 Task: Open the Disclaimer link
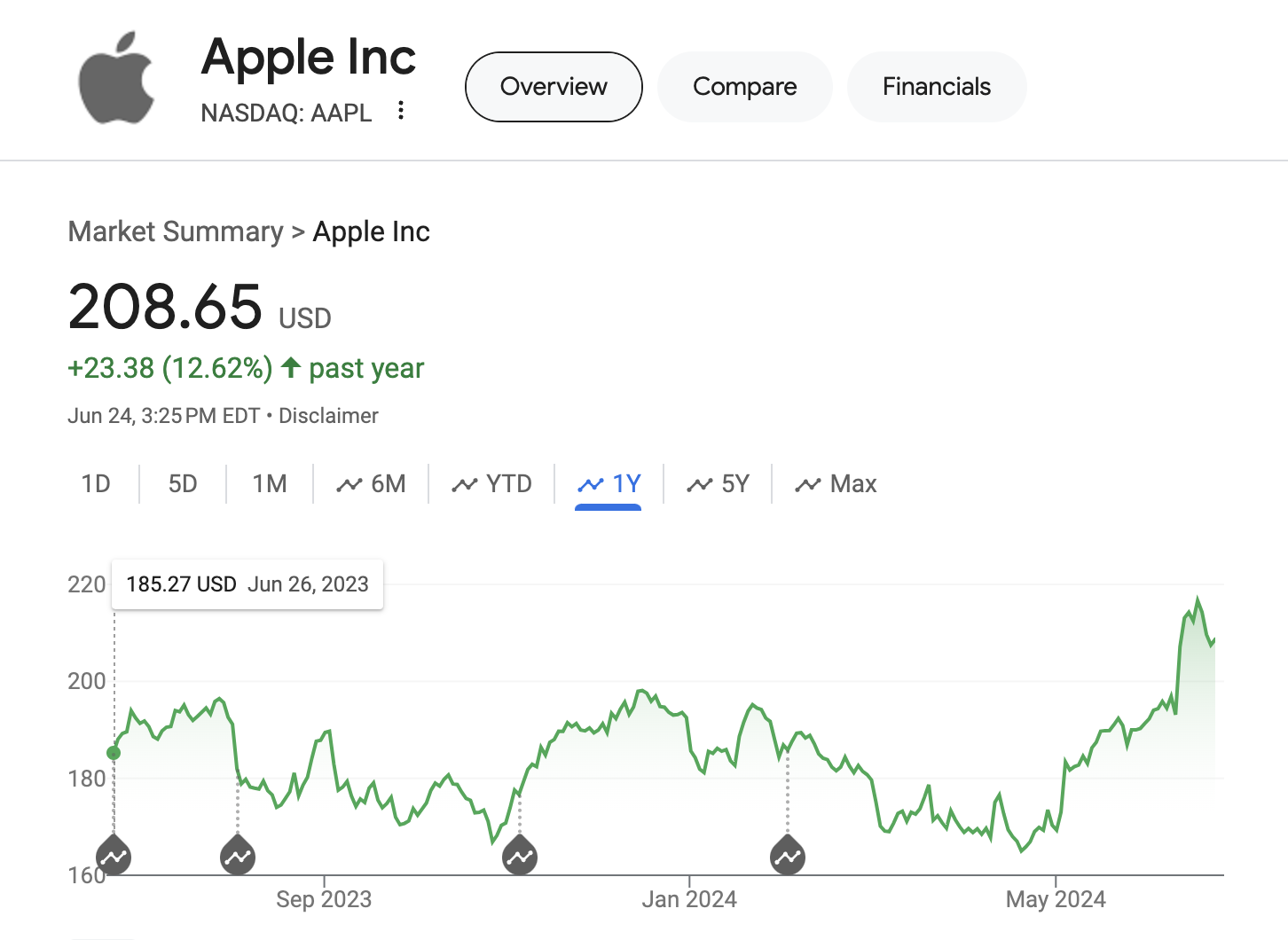pyautogui.click(x=328, y=416)
